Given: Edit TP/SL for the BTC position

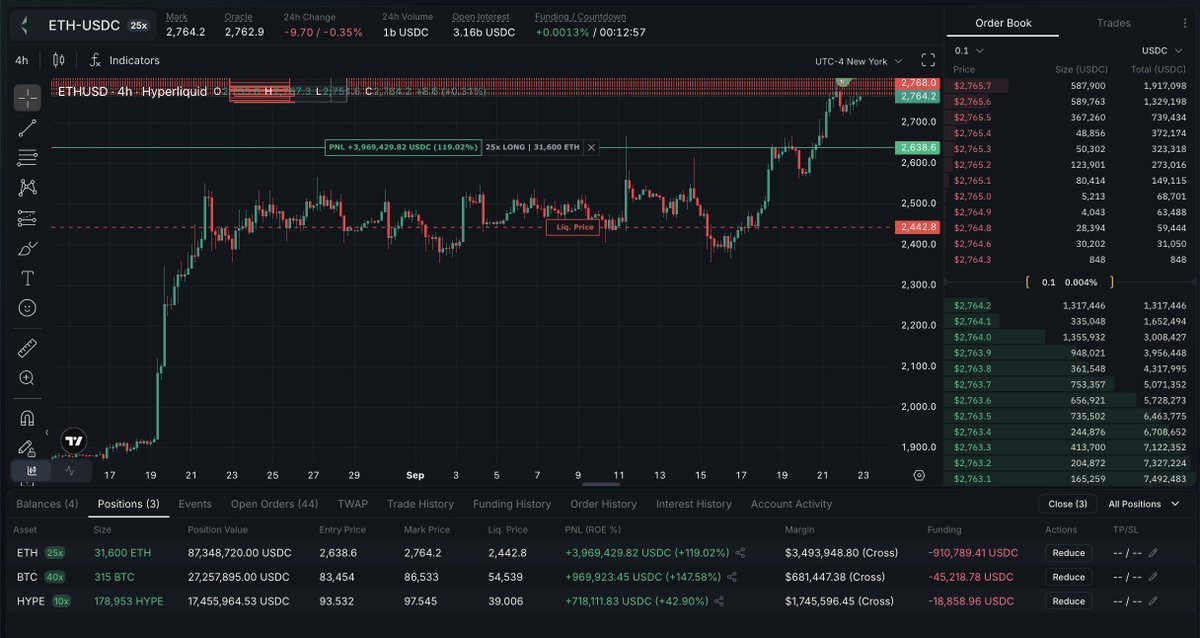Looking at the screenshot, I should click(1153, 577).
